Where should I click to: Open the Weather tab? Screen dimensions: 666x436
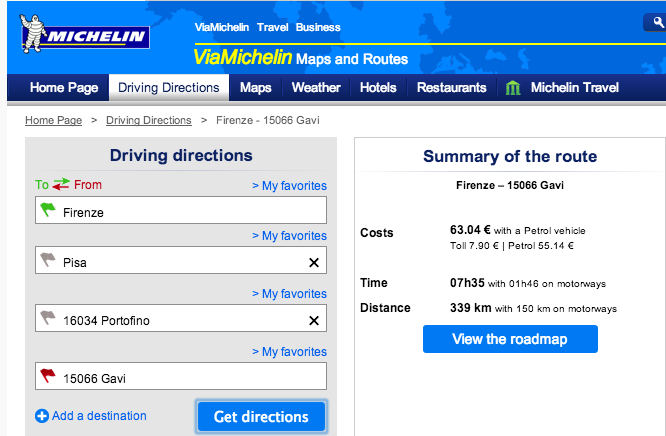[316, 88]
